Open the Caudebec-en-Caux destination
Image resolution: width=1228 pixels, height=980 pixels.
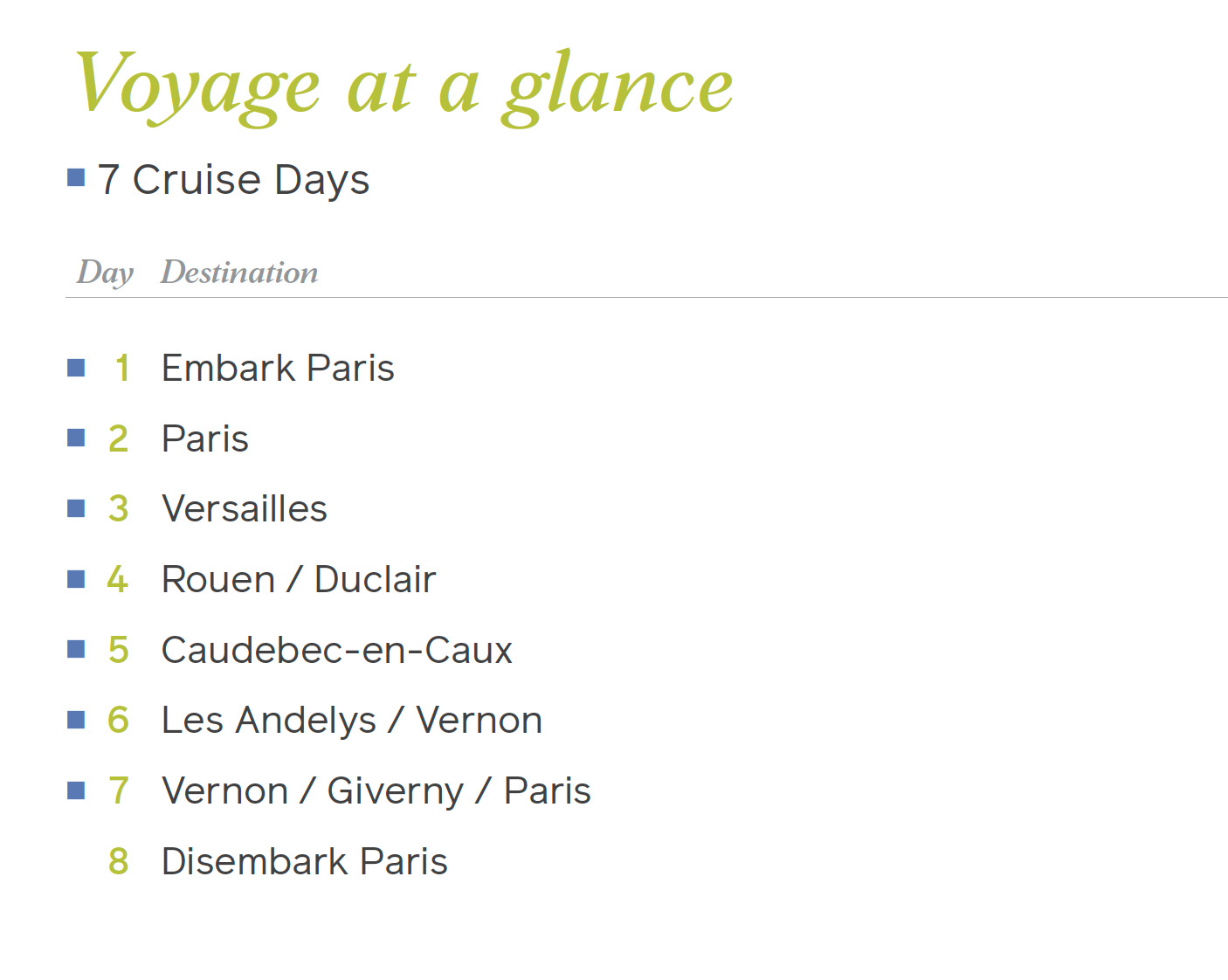[x=337, y=651]
